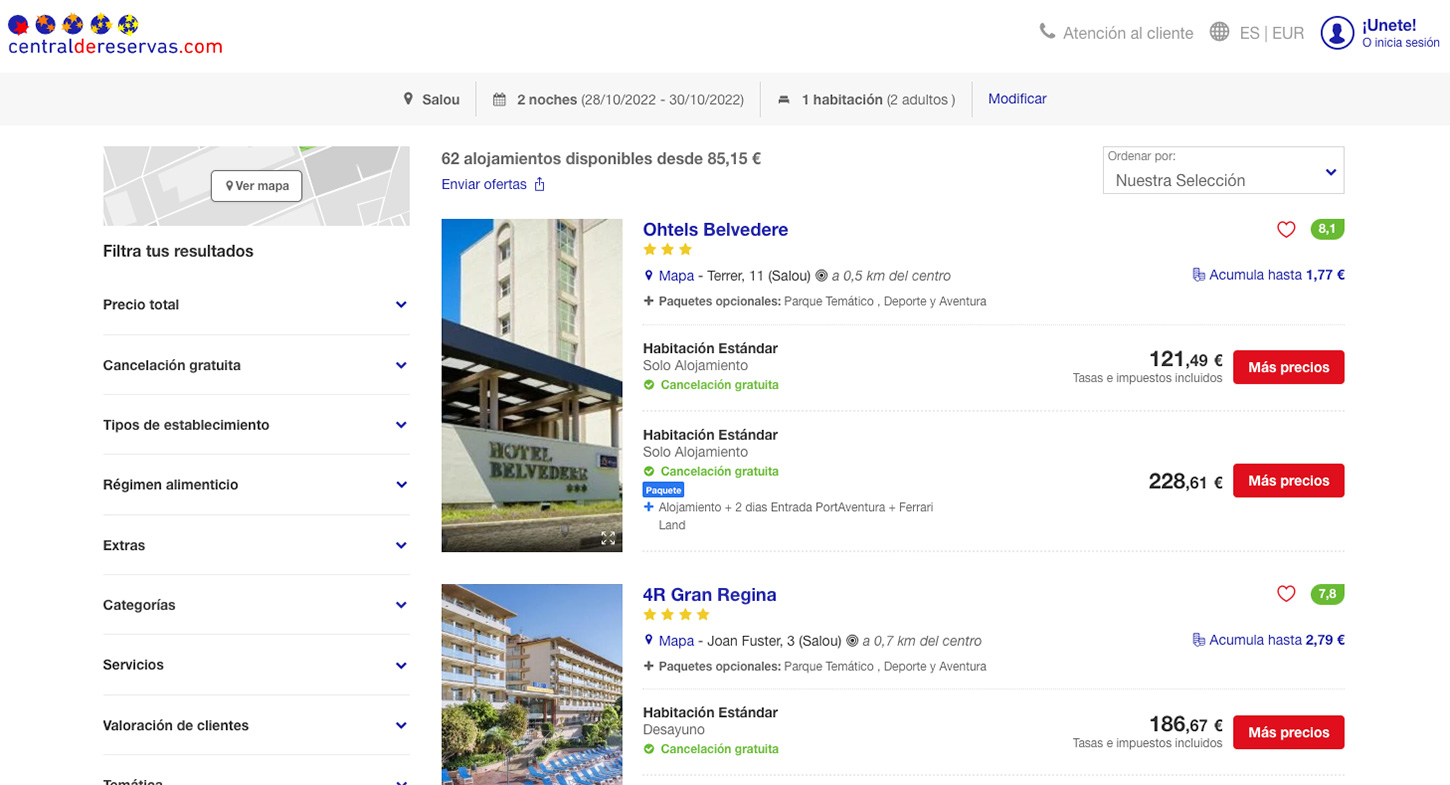Click the coins icon beside Acumula hasta 2,79 €
Image resolution: width=1450 pixels, height=785 pixels.
click(1198, 640)
